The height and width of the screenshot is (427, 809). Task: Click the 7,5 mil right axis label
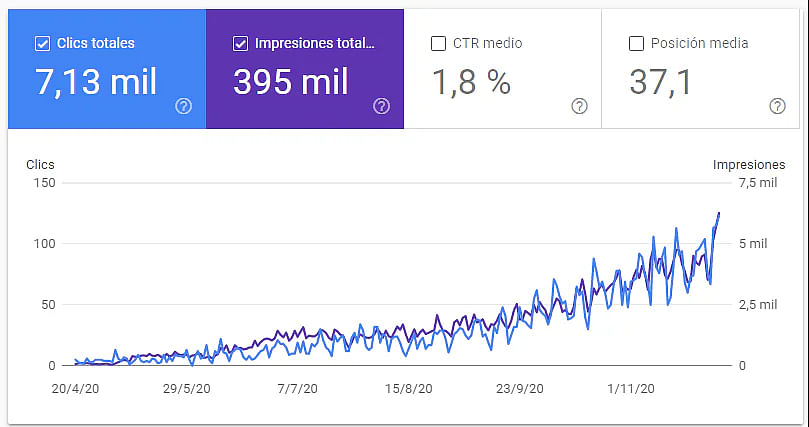(x=757, y=183)
